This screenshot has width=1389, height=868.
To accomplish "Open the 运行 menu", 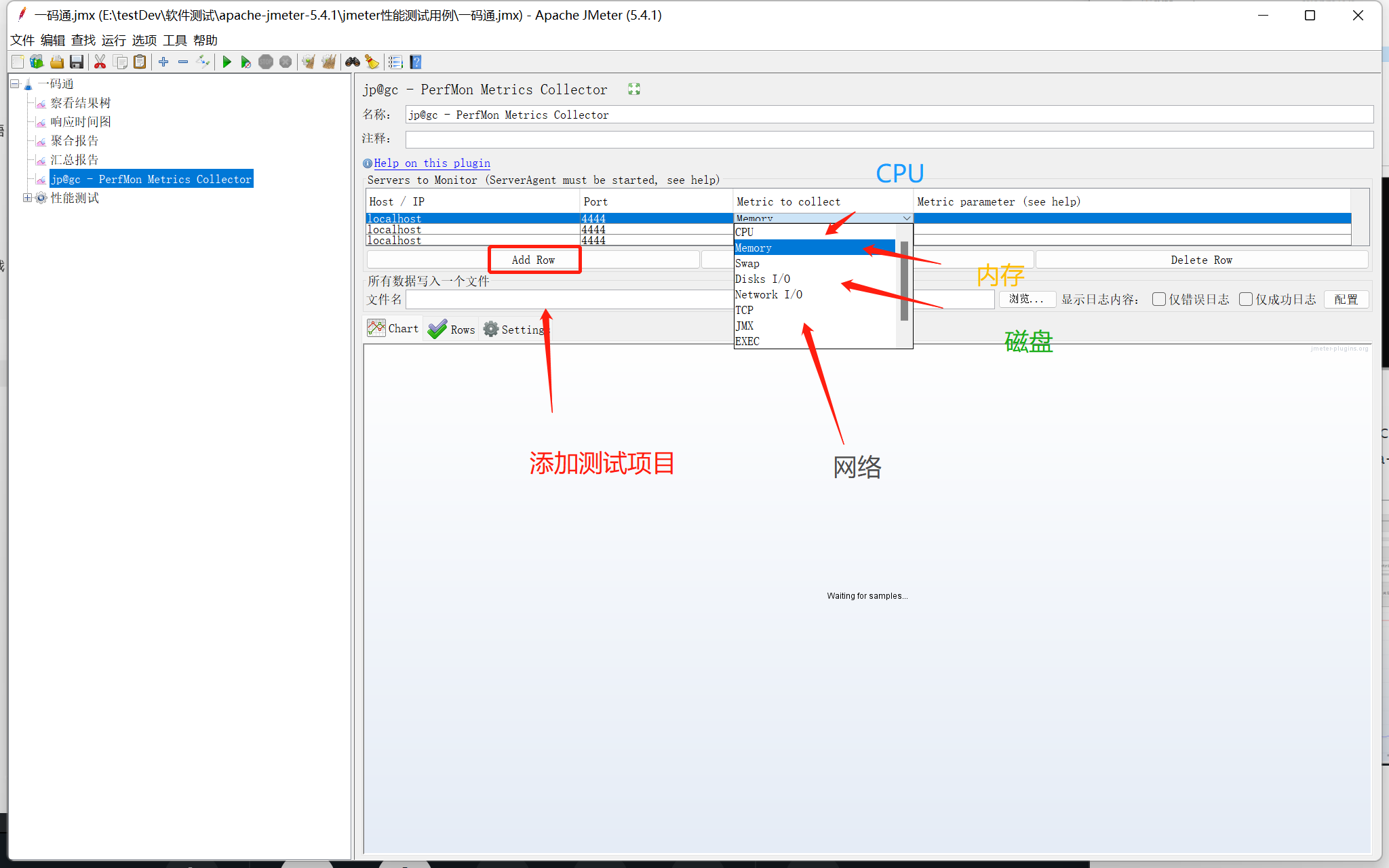I will 113,41.
